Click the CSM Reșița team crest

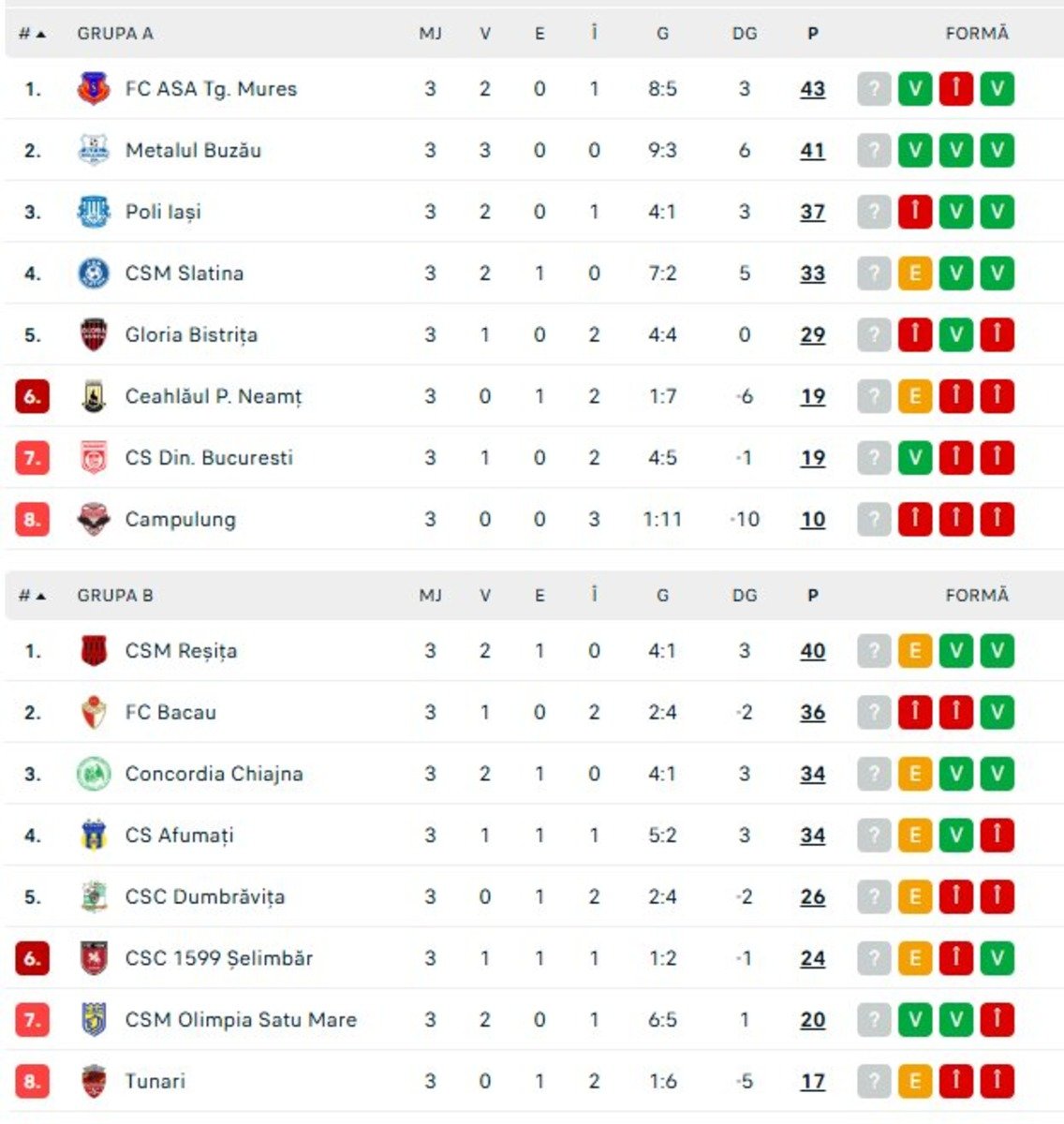coord(96,650)
